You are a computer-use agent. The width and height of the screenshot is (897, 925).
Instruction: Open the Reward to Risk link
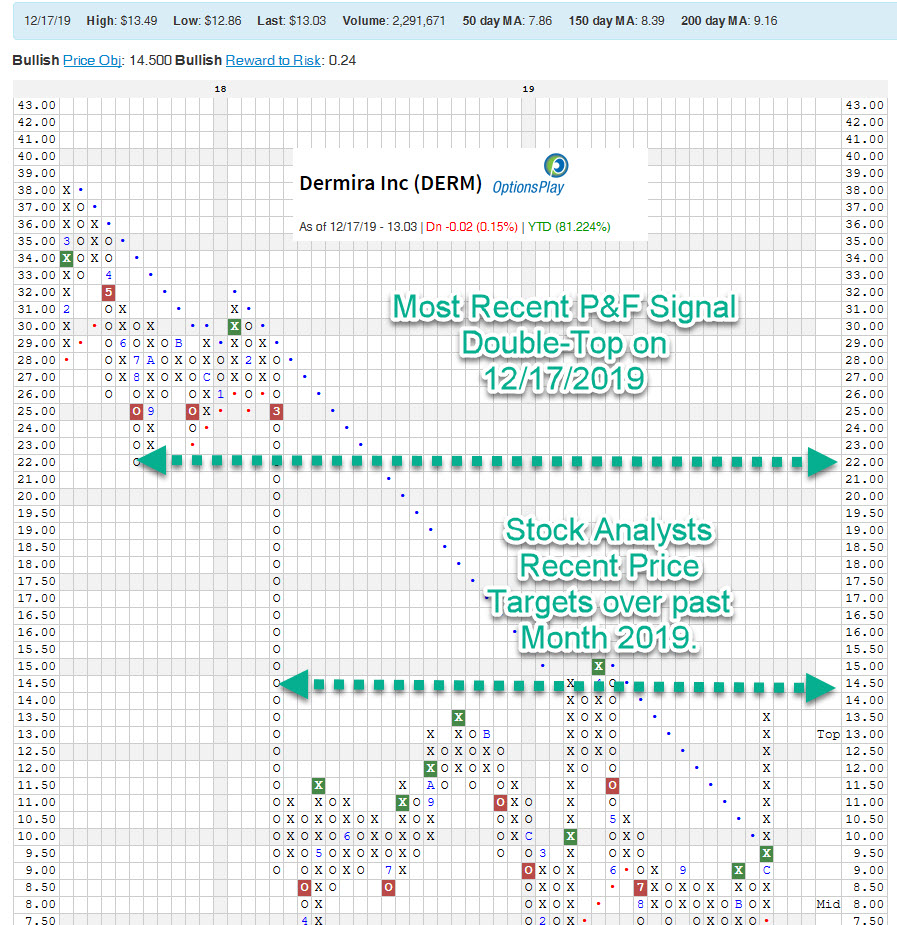click(x=273, y=60)
